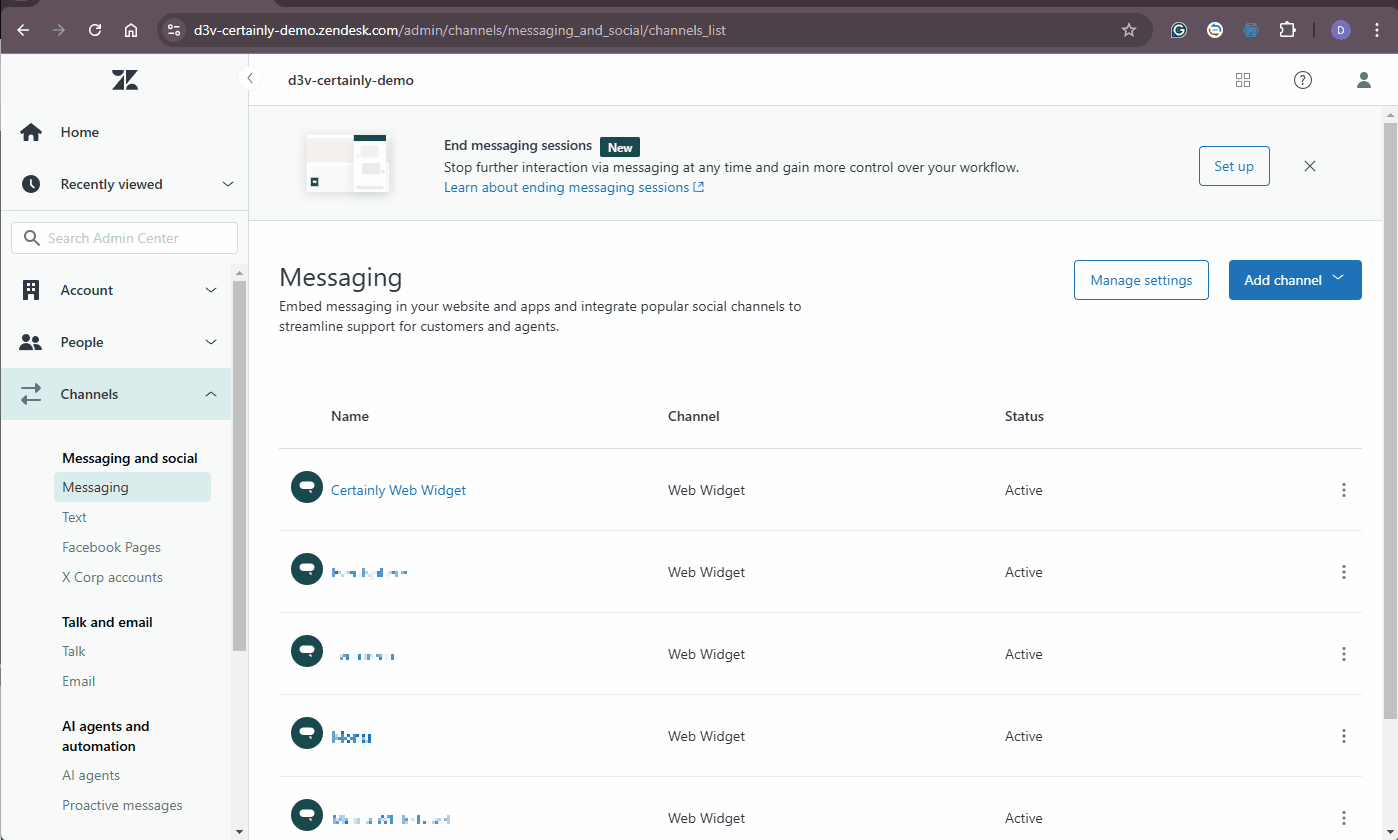Dismiss the End messaging sessions banner
Viewport: 1398px width, 840px height.
coord(1310,166)
